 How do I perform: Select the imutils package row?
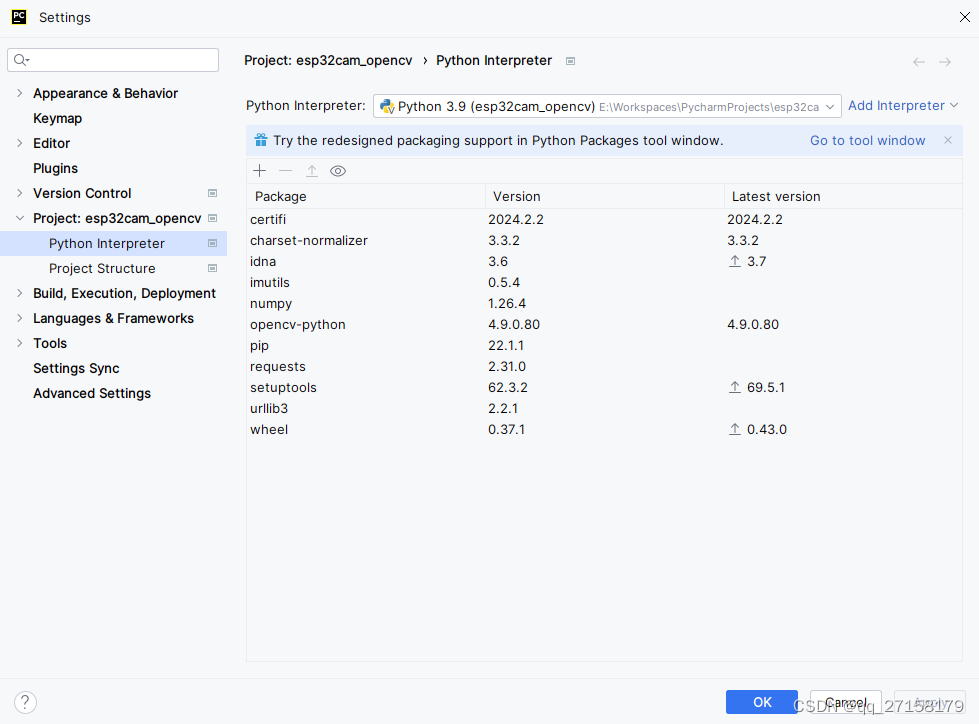604,283
